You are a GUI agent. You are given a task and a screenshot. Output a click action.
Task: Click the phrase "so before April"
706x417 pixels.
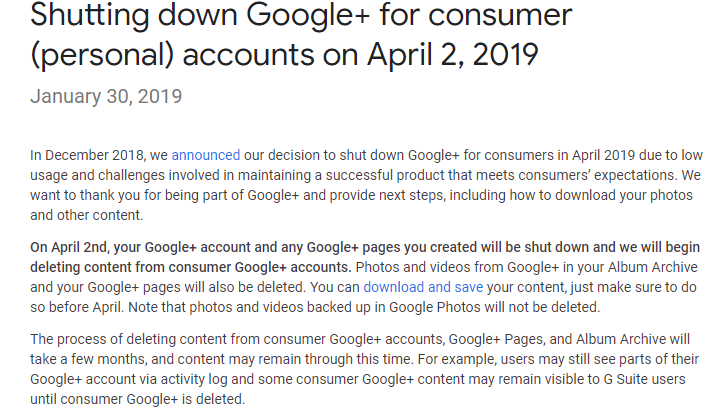click(x=78, y=307)
